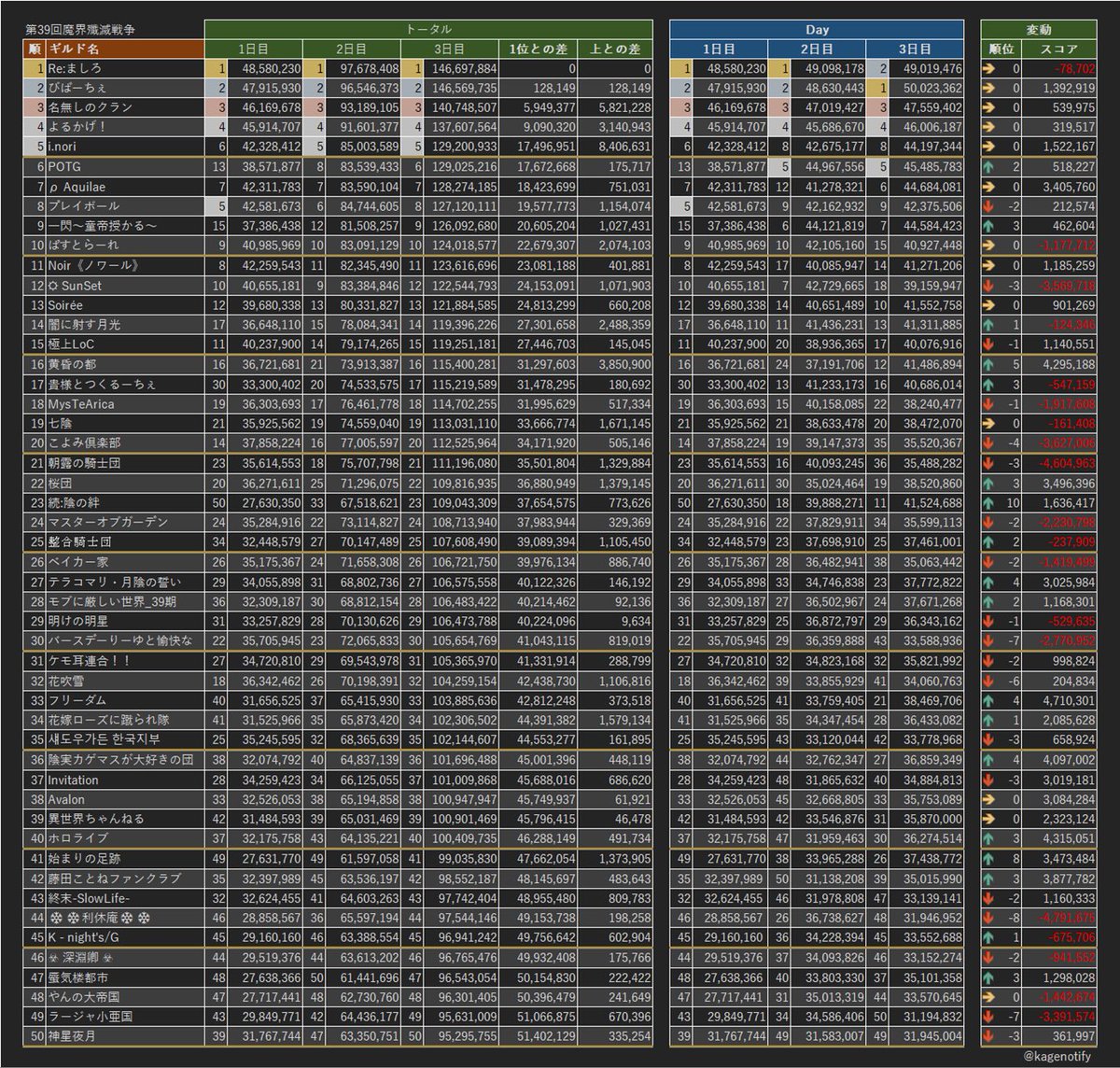Select guild name Re:ましろ
The height and width of the screenshot is (1068, 1120).
coord(77,68)
